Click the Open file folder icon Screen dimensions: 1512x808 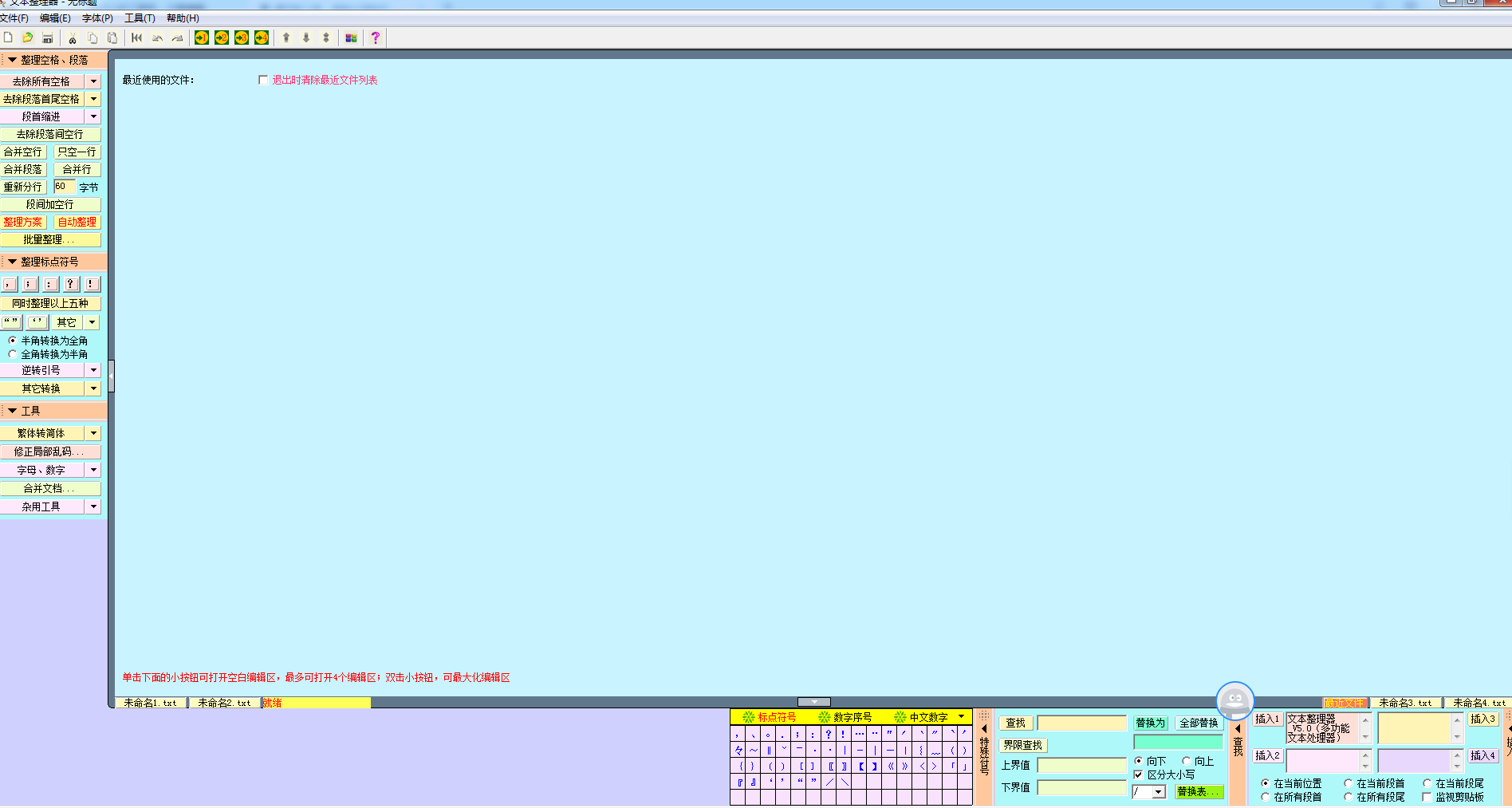[x=28, y=37]
